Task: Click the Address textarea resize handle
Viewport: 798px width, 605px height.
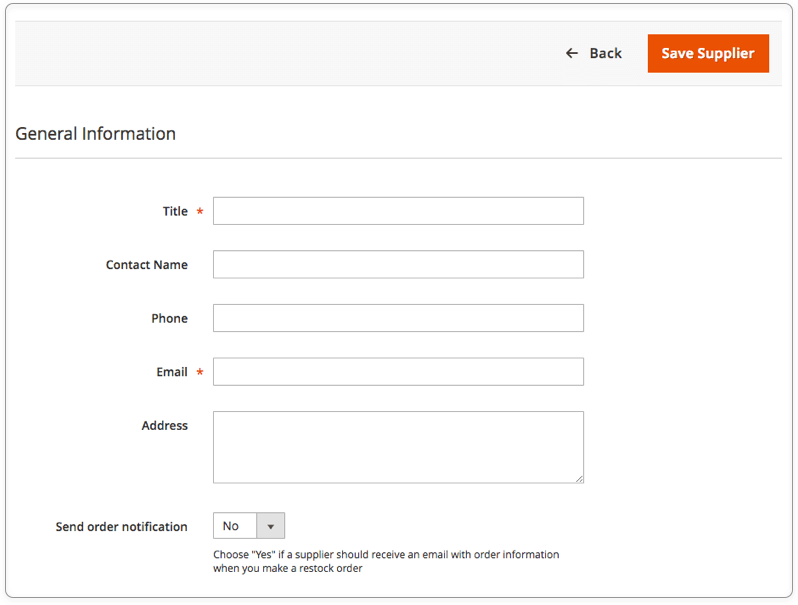Action: (x=580, y=479)
